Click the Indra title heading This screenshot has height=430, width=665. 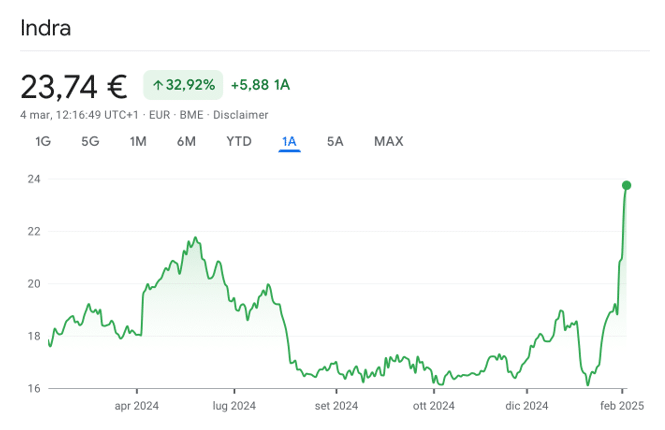click(x=45, y=28)
